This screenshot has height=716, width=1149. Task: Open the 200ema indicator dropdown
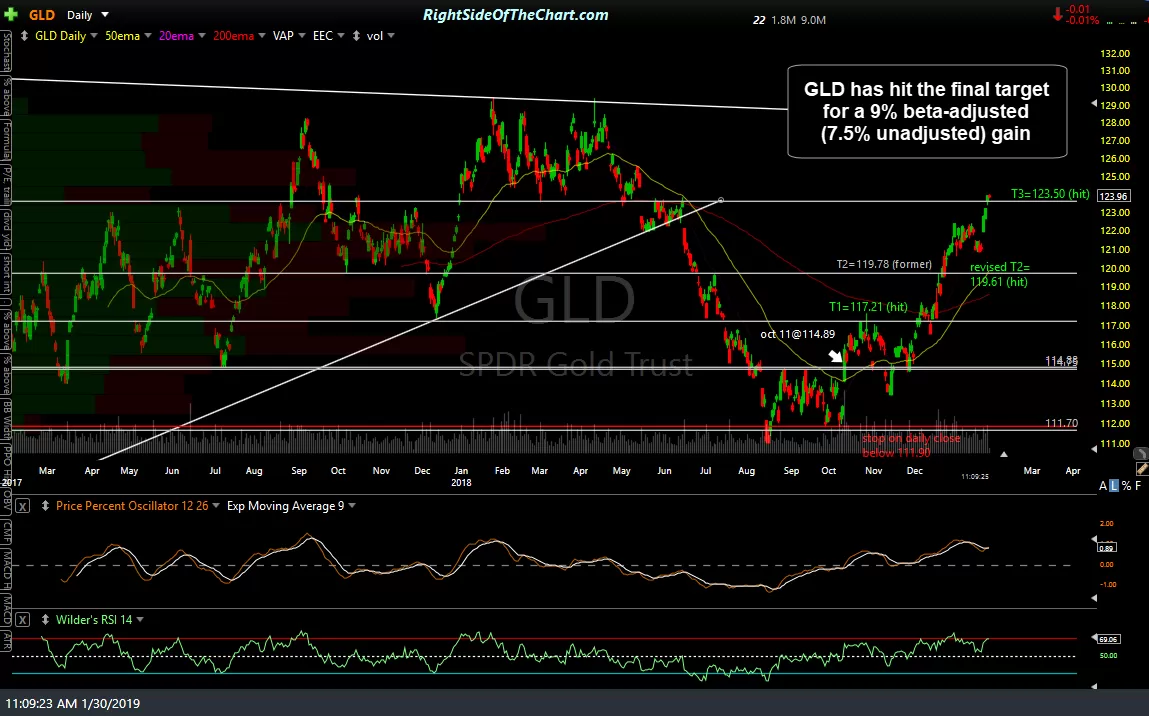262,36
